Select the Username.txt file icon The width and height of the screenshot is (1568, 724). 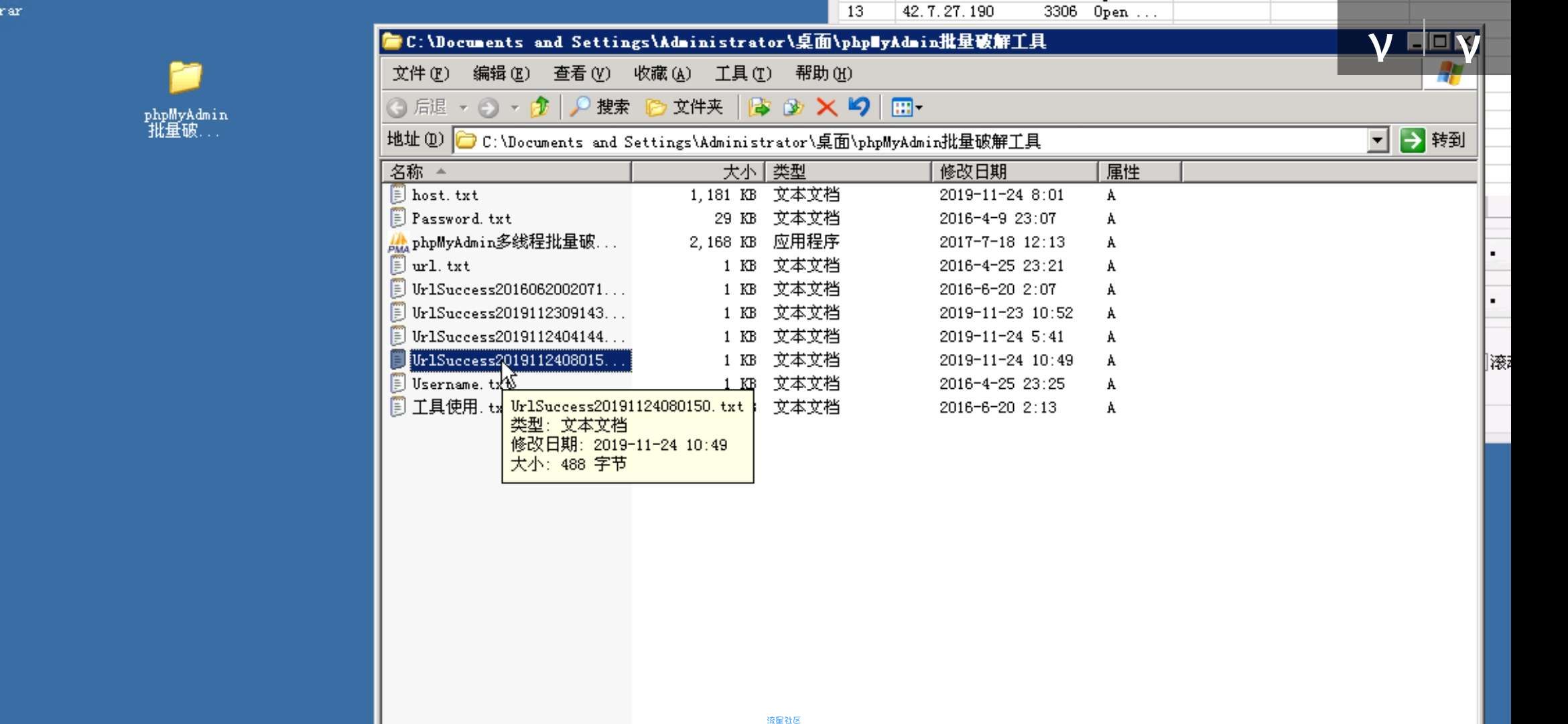398,383
